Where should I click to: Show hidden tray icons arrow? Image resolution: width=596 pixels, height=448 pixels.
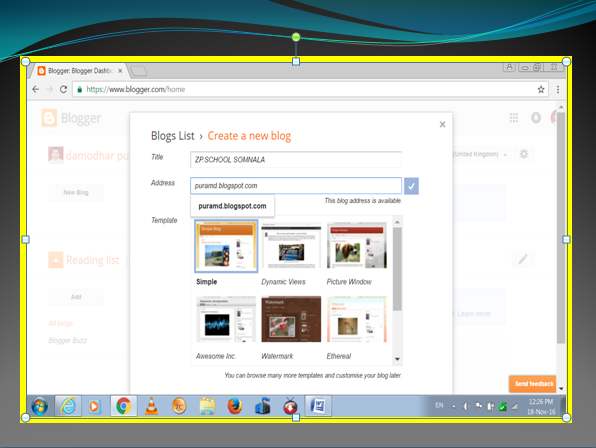(x=454, y=407)
